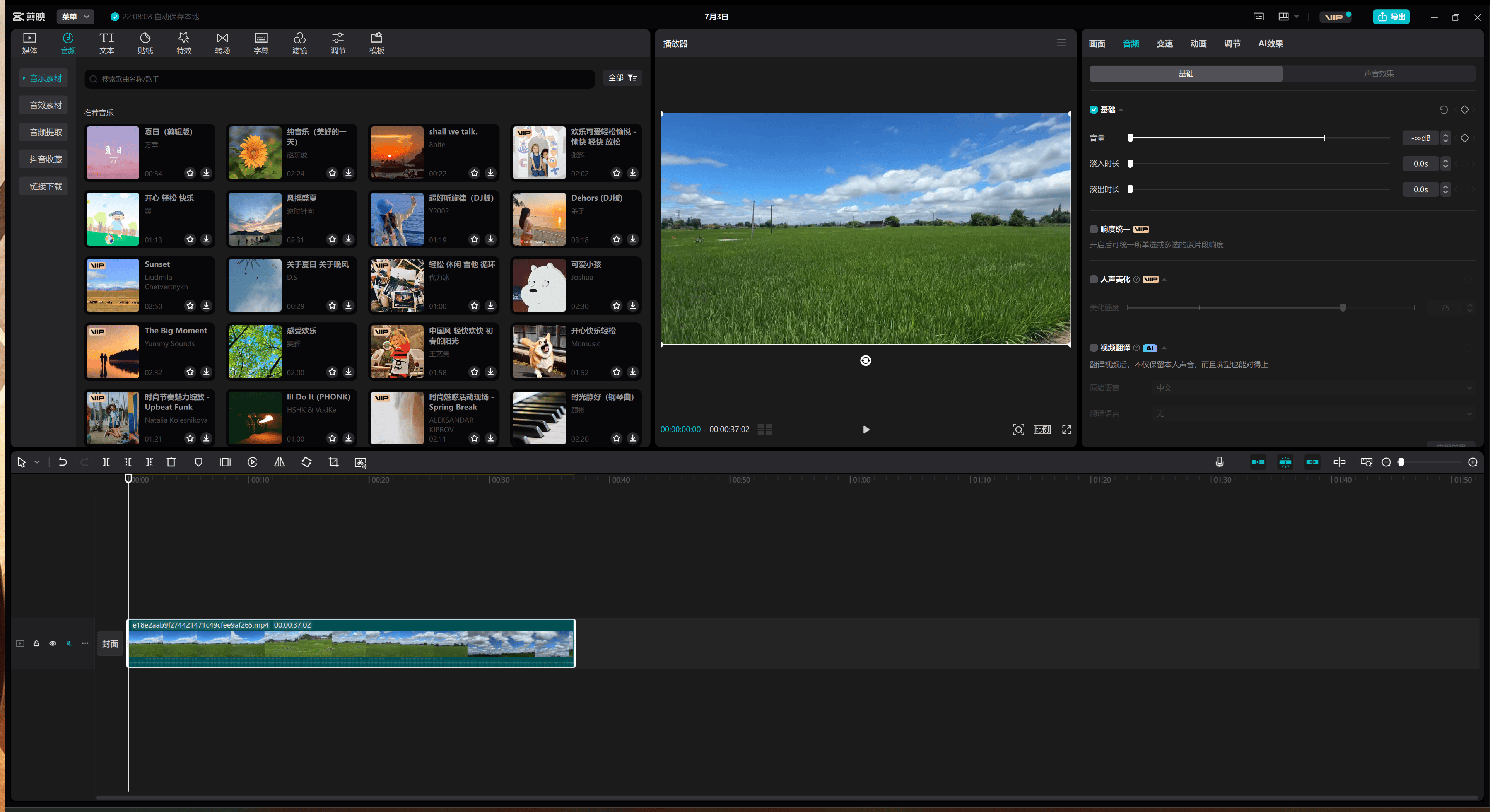Unmute the video track speaker icon
The image size is (1490, 812).
tap(69, 643)
